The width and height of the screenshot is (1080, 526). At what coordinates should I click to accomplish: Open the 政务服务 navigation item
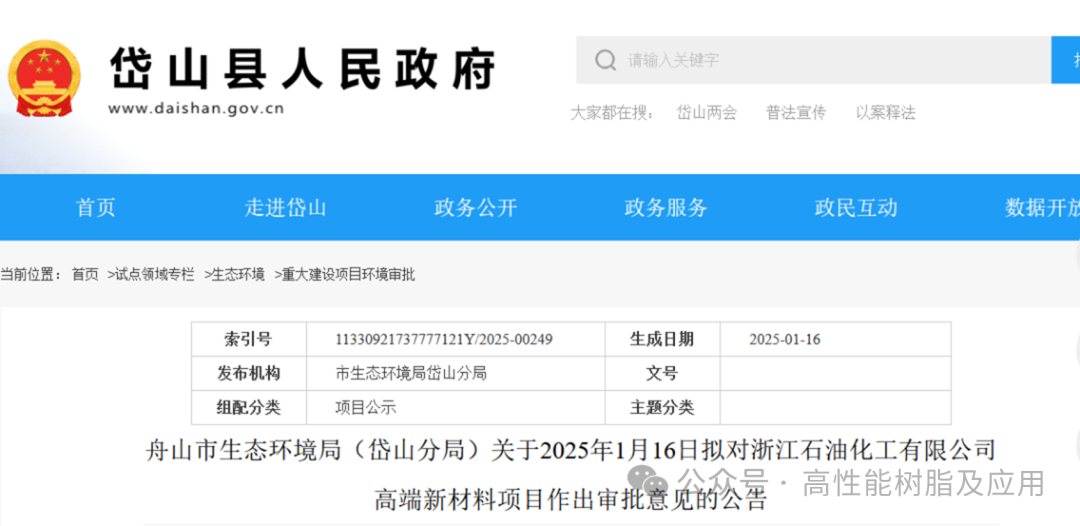click(666, 207)
